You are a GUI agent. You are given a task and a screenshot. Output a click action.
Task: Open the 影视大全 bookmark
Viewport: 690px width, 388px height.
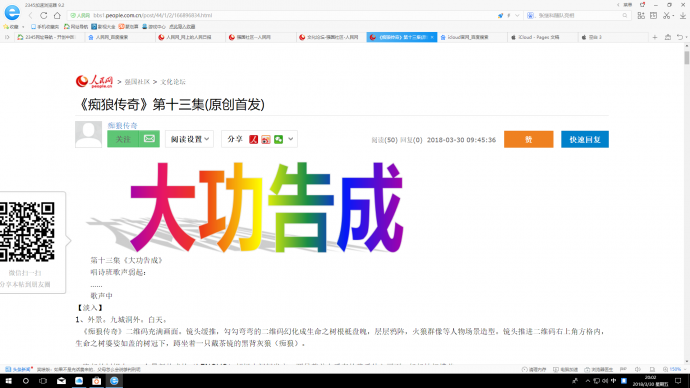pyautogui.click(x=103, y=27)
